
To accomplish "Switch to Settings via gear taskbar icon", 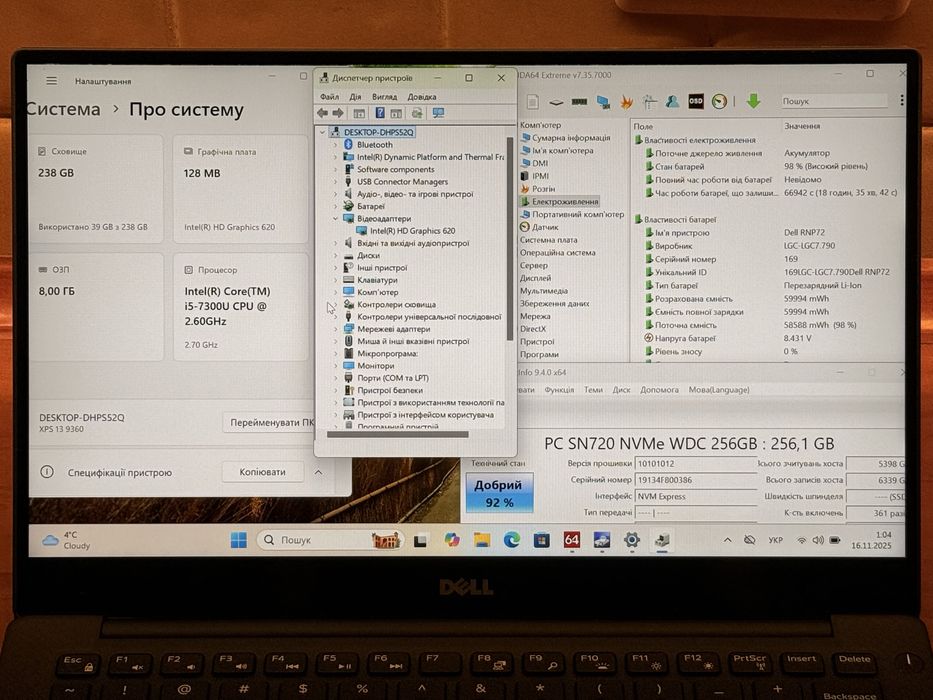I will coord(632,540).
